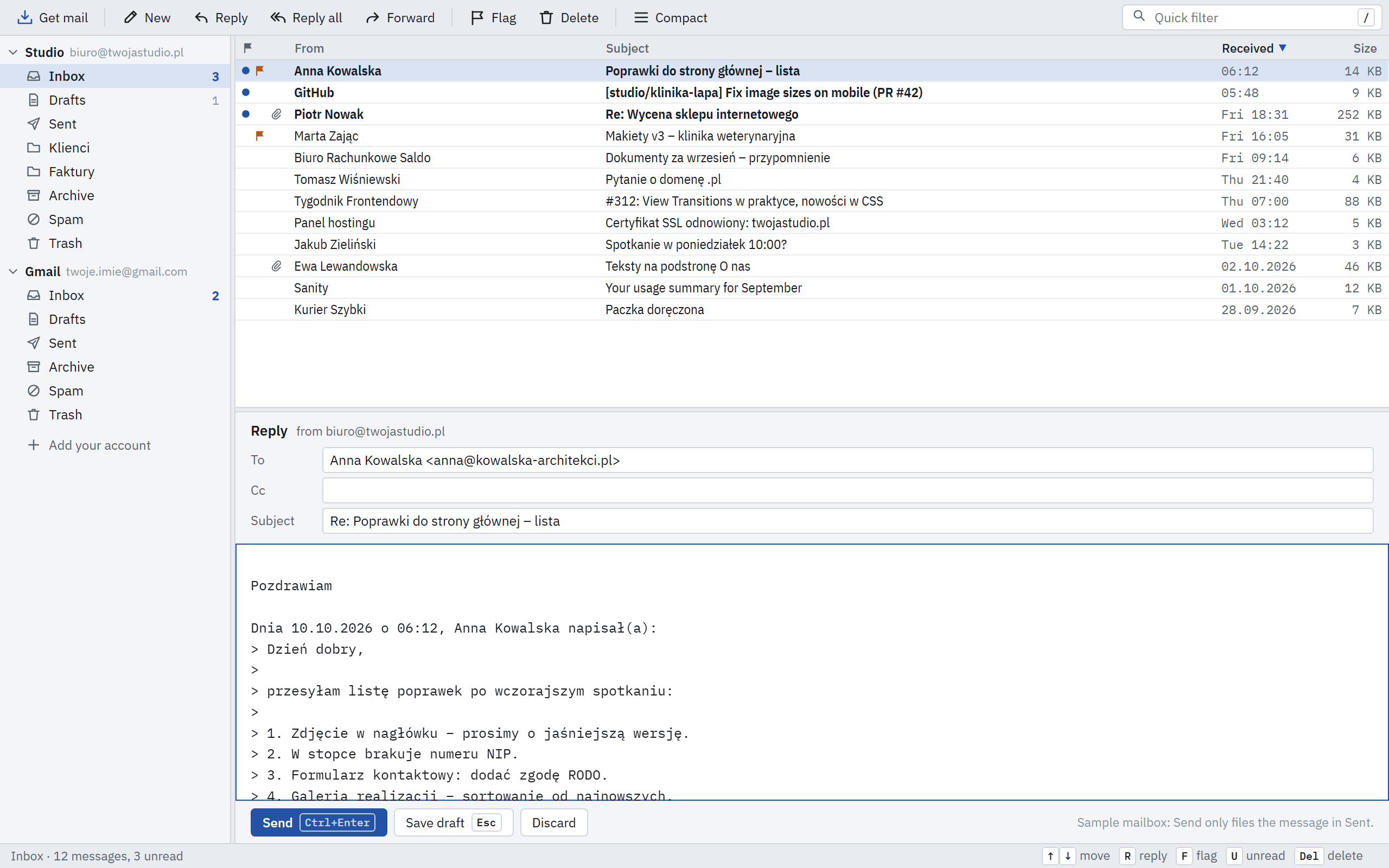The height and width of the screenshot is (868, 1389).
Task: Forward the selected message
Action: [400, 18]
